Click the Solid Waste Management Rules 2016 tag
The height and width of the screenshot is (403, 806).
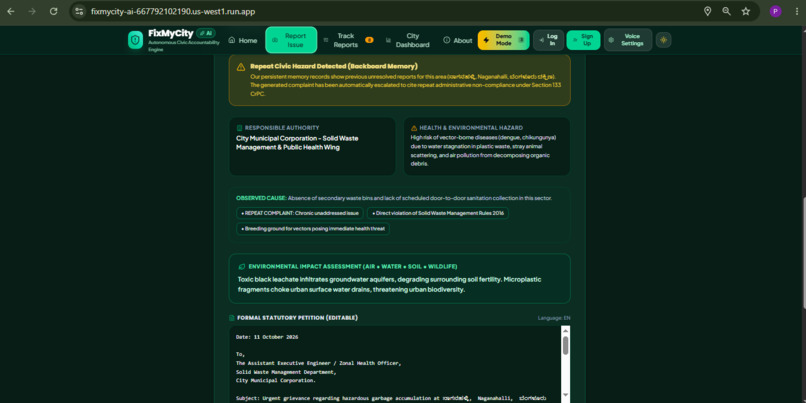pyautogui.click(x=437, y=213)
